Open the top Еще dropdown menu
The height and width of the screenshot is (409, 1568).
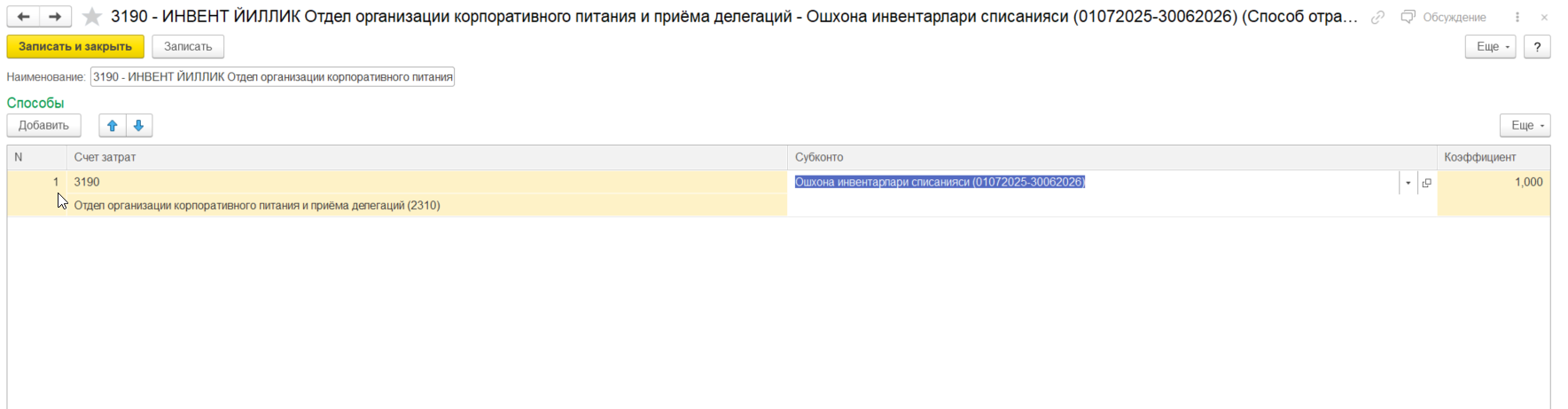1490,47
